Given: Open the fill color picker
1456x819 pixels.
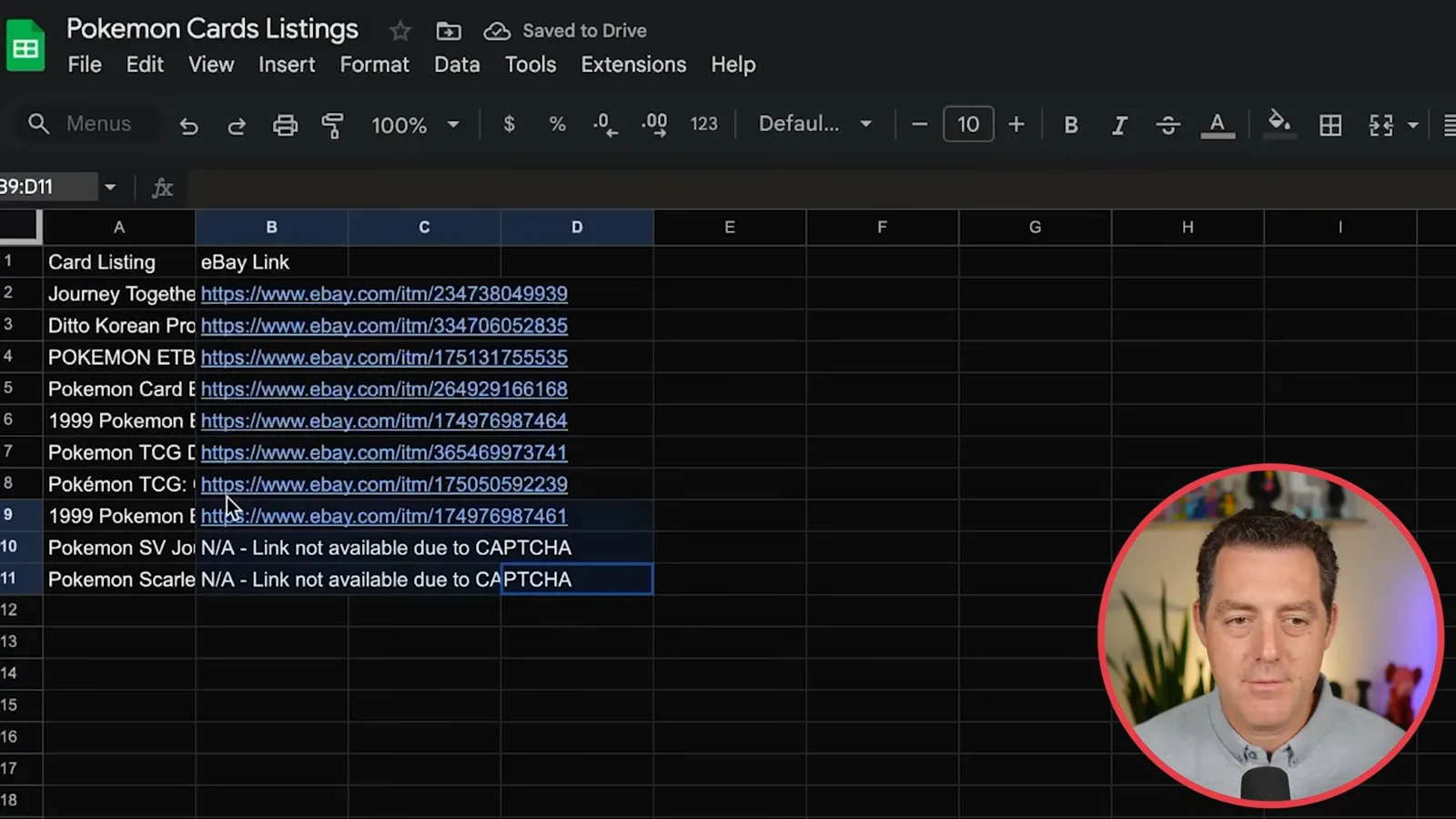Looking at the screenshot, I should coord(1280,124).
